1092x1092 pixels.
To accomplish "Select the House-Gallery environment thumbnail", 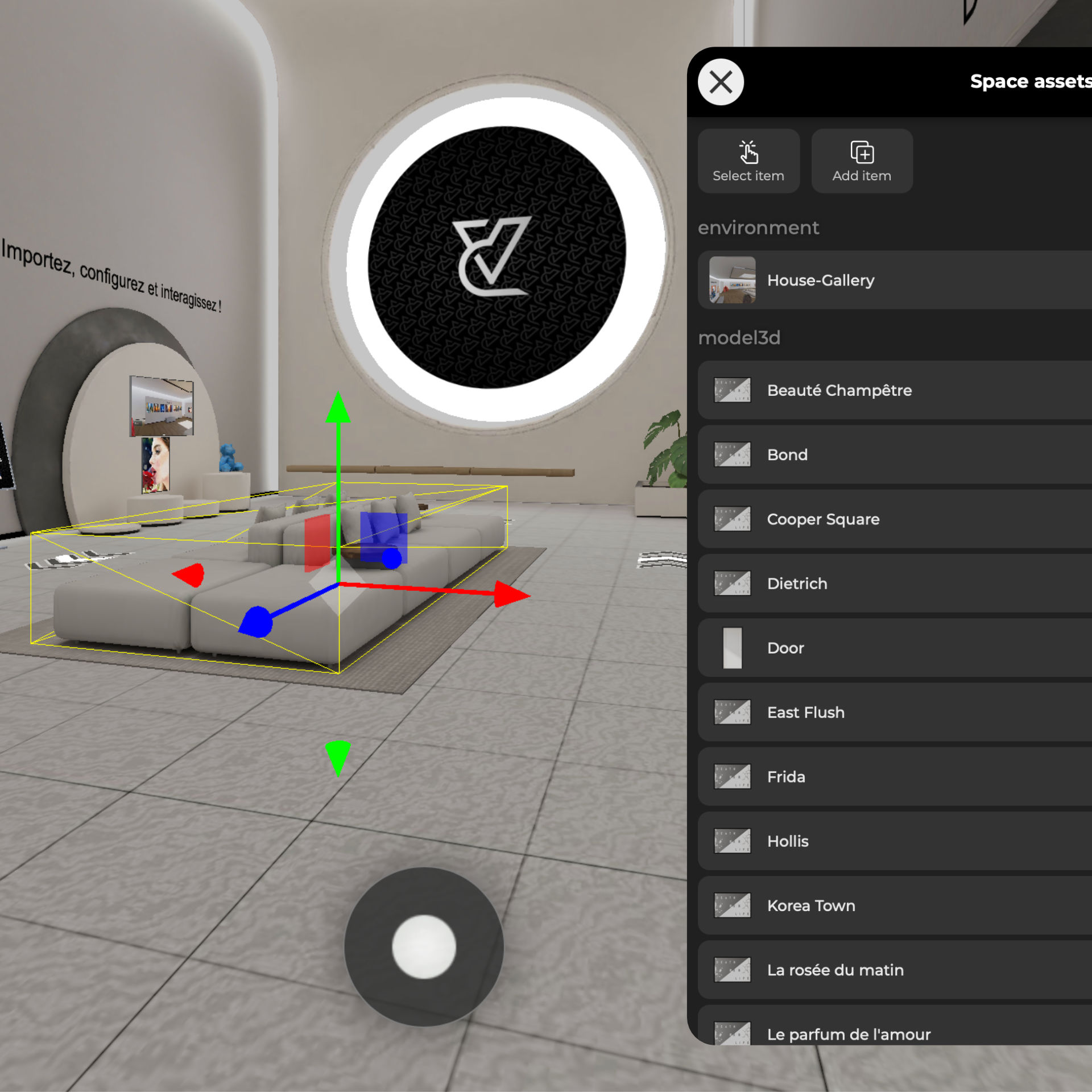I will [x=732, y=280].
